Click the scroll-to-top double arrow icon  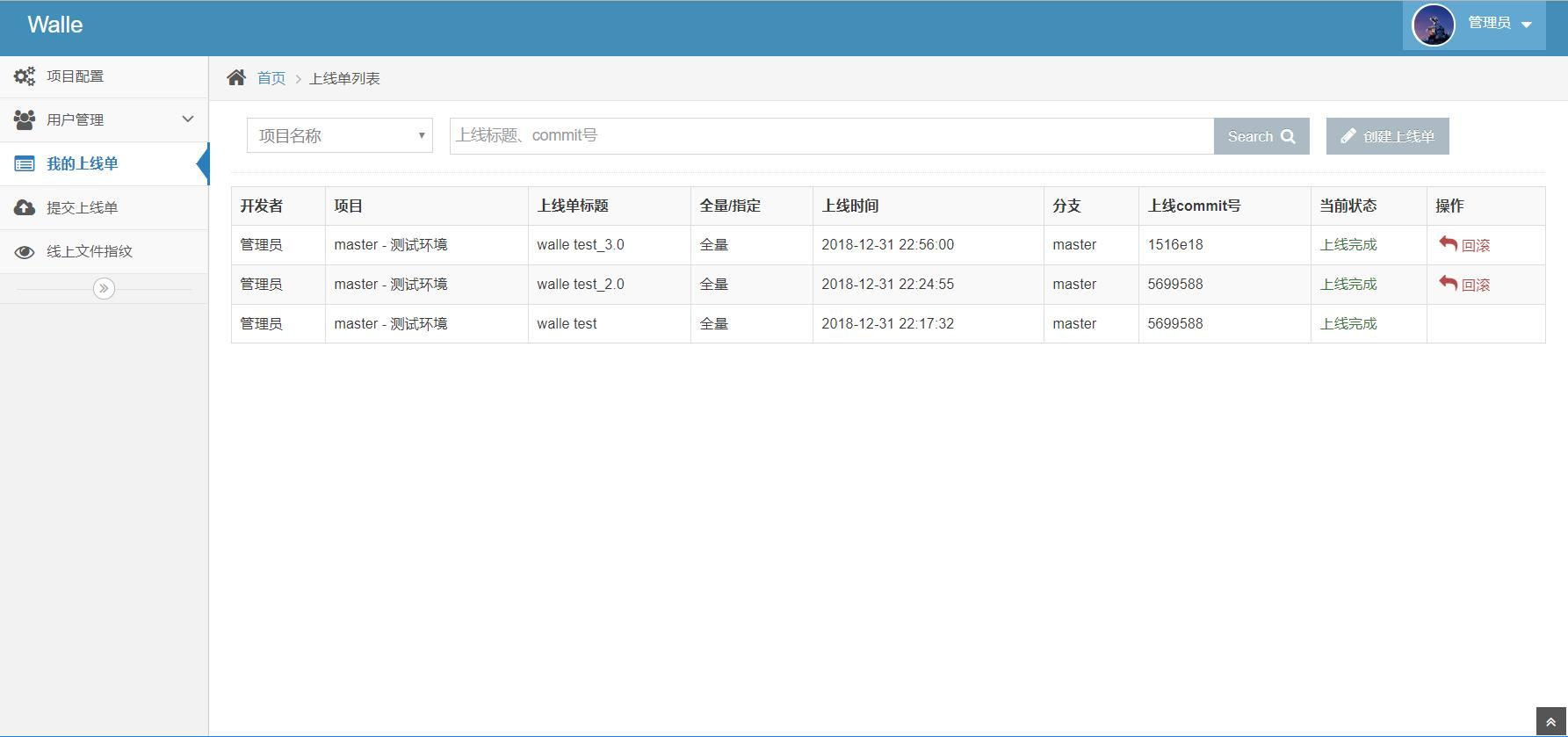click(x=1550, y=722)
